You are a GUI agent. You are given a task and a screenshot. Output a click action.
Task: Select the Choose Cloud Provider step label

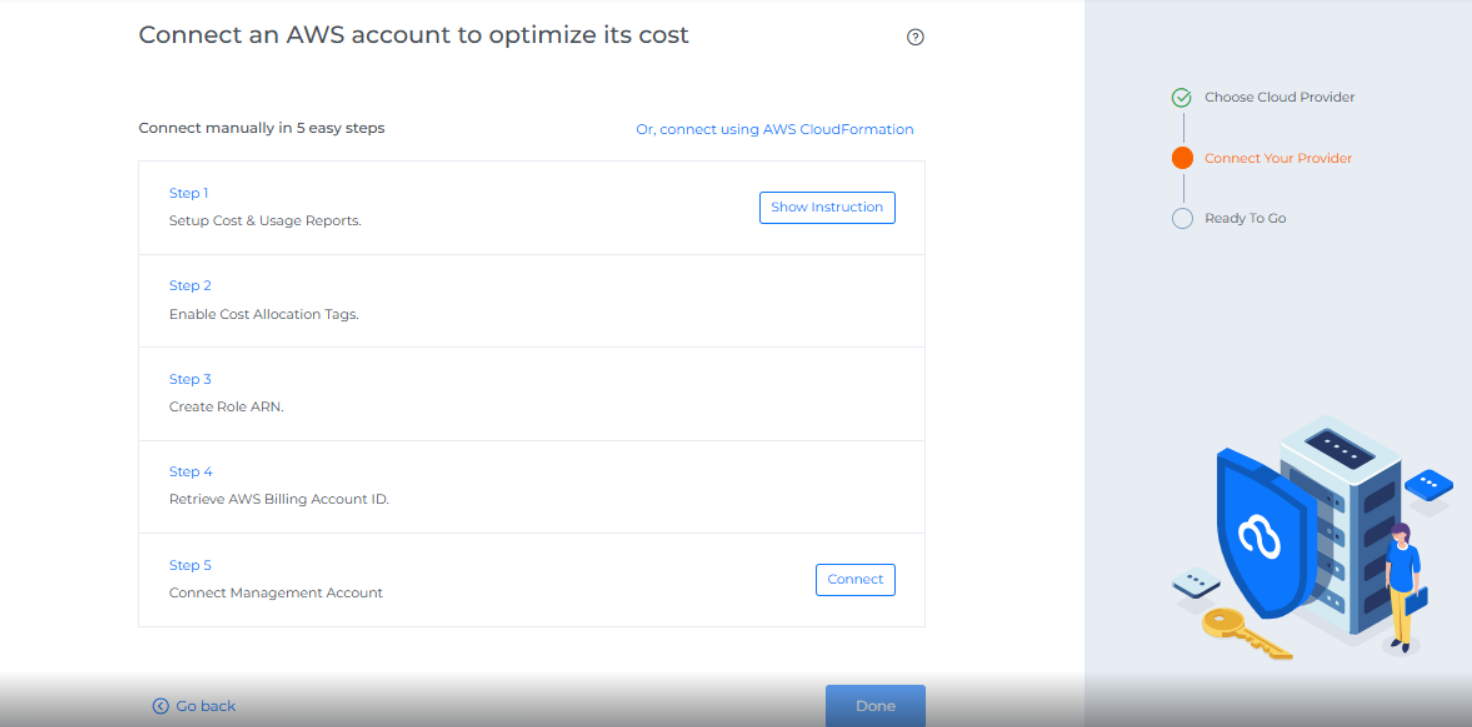[1279, 97]
